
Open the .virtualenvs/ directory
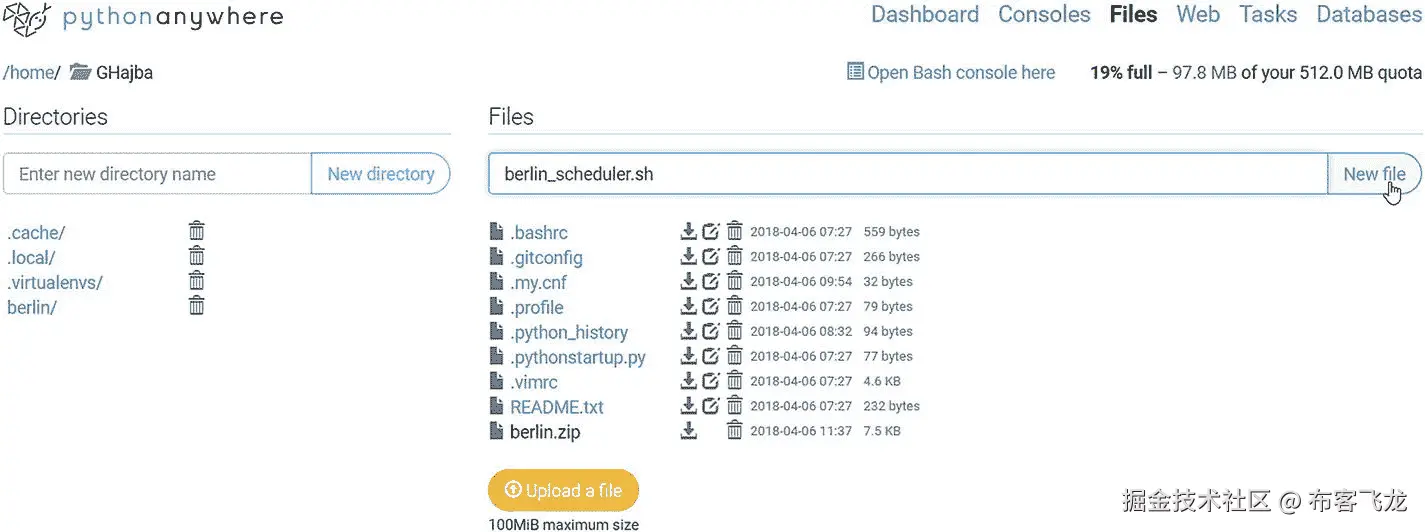[x=55, y=282]
